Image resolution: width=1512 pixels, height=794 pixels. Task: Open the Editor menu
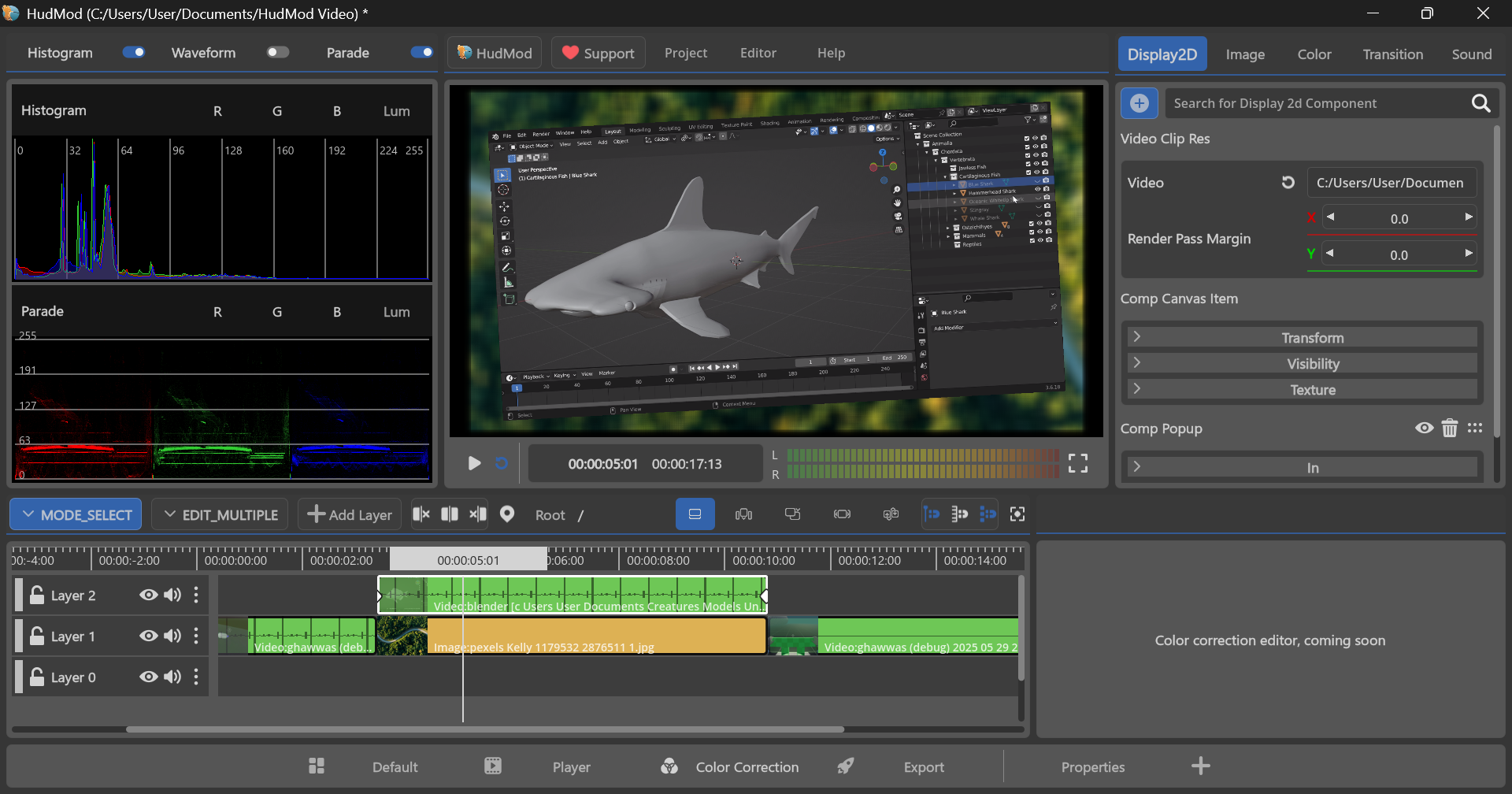coord(758,53)
